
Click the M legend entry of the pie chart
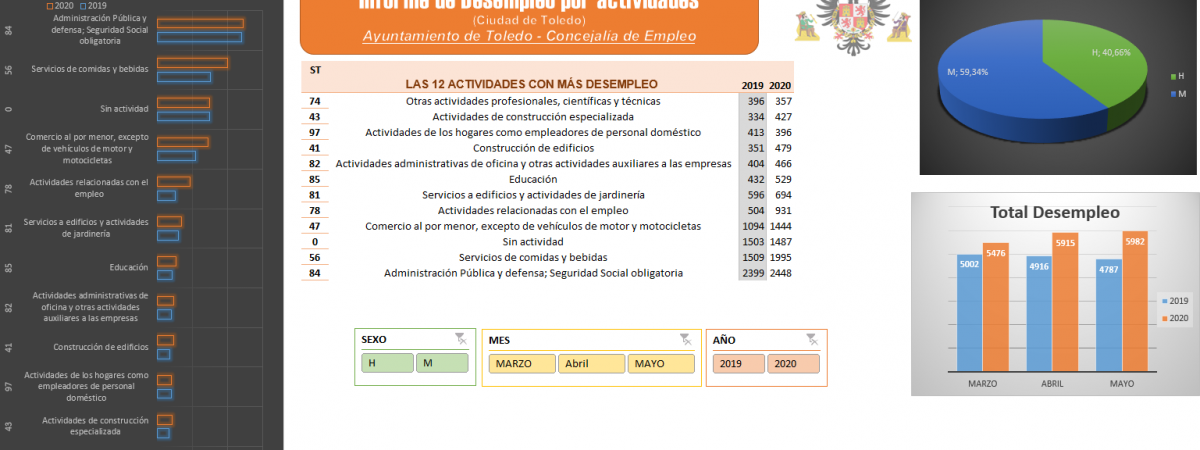point(1177,93)
